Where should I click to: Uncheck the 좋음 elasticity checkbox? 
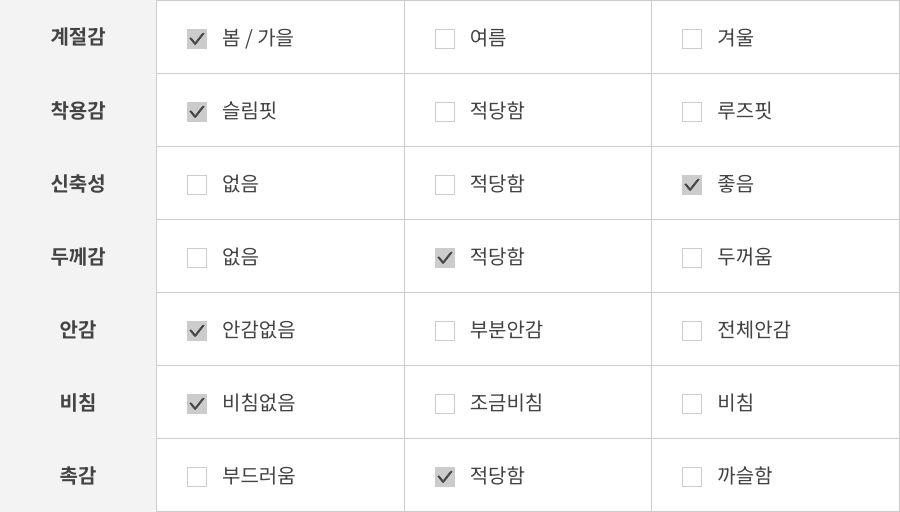click(692, 185)
